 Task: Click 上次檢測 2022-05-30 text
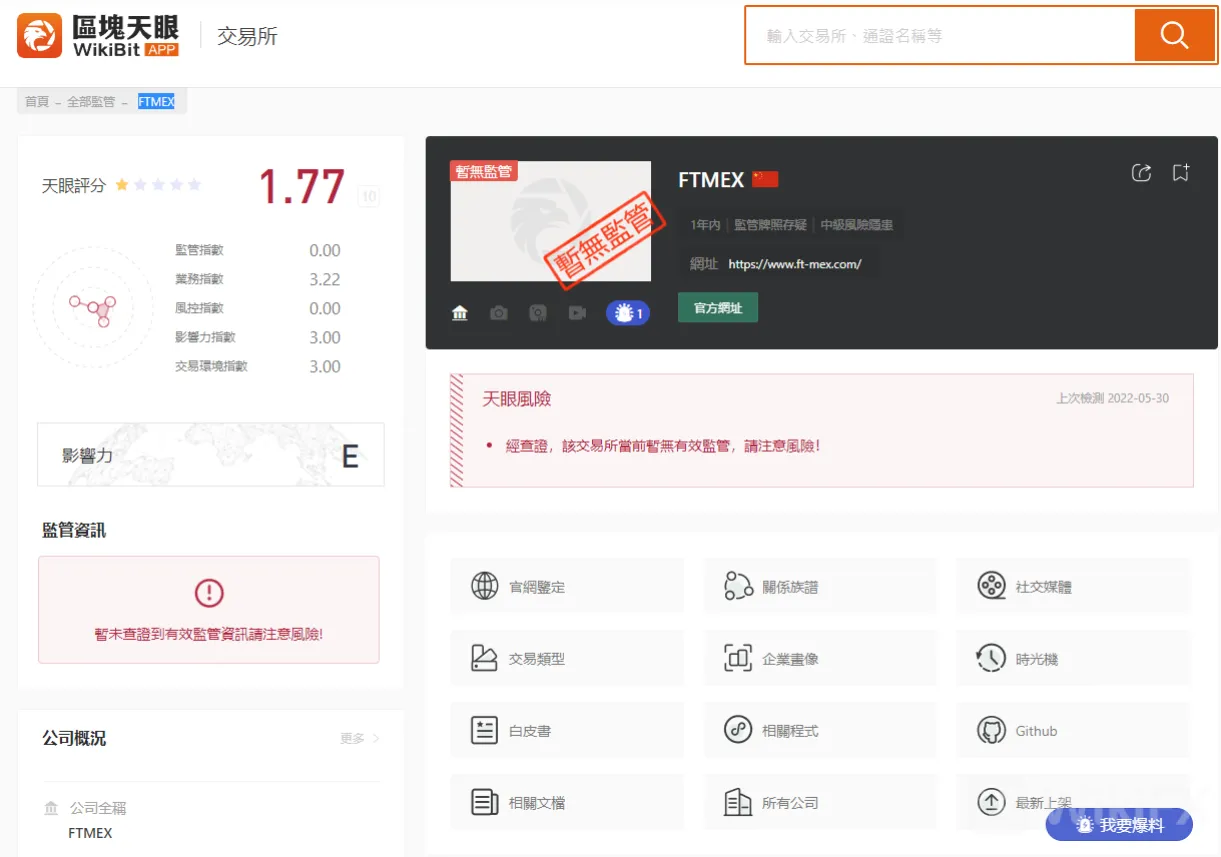(1112, 398)
